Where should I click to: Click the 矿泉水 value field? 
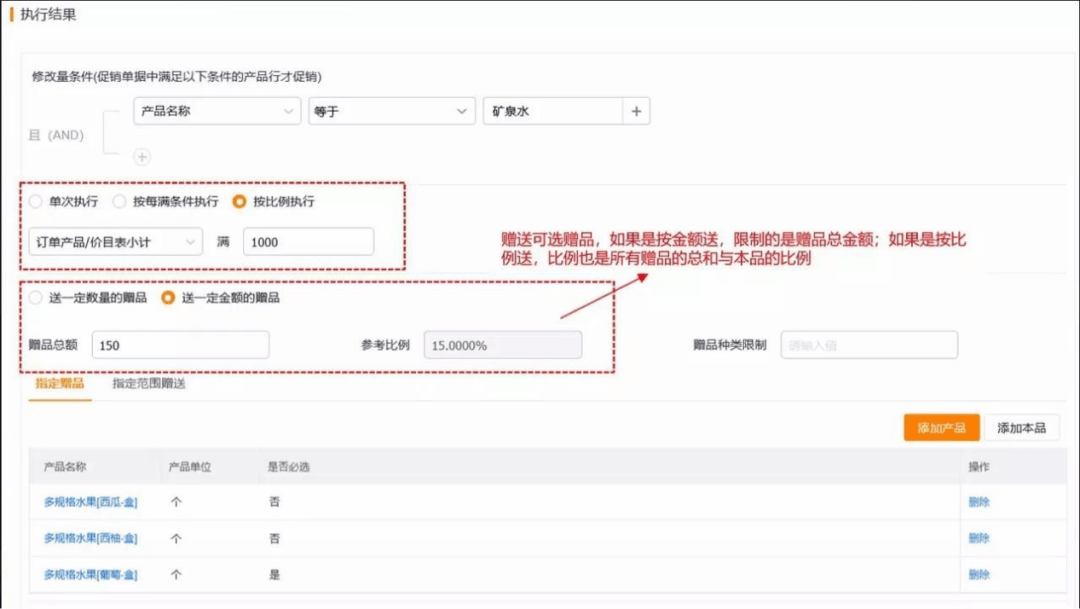pos(553,111)
